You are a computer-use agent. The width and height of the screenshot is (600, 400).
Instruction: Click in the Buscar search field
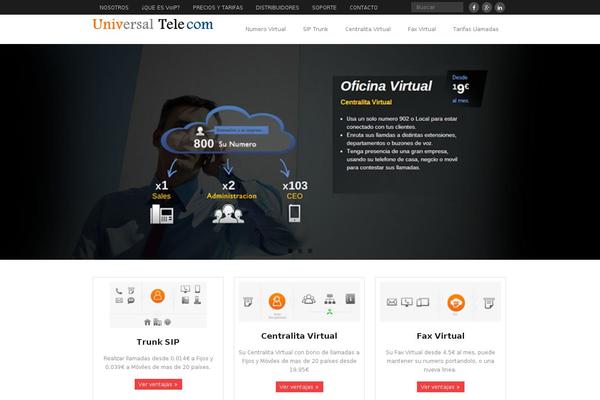click(437, 7)
